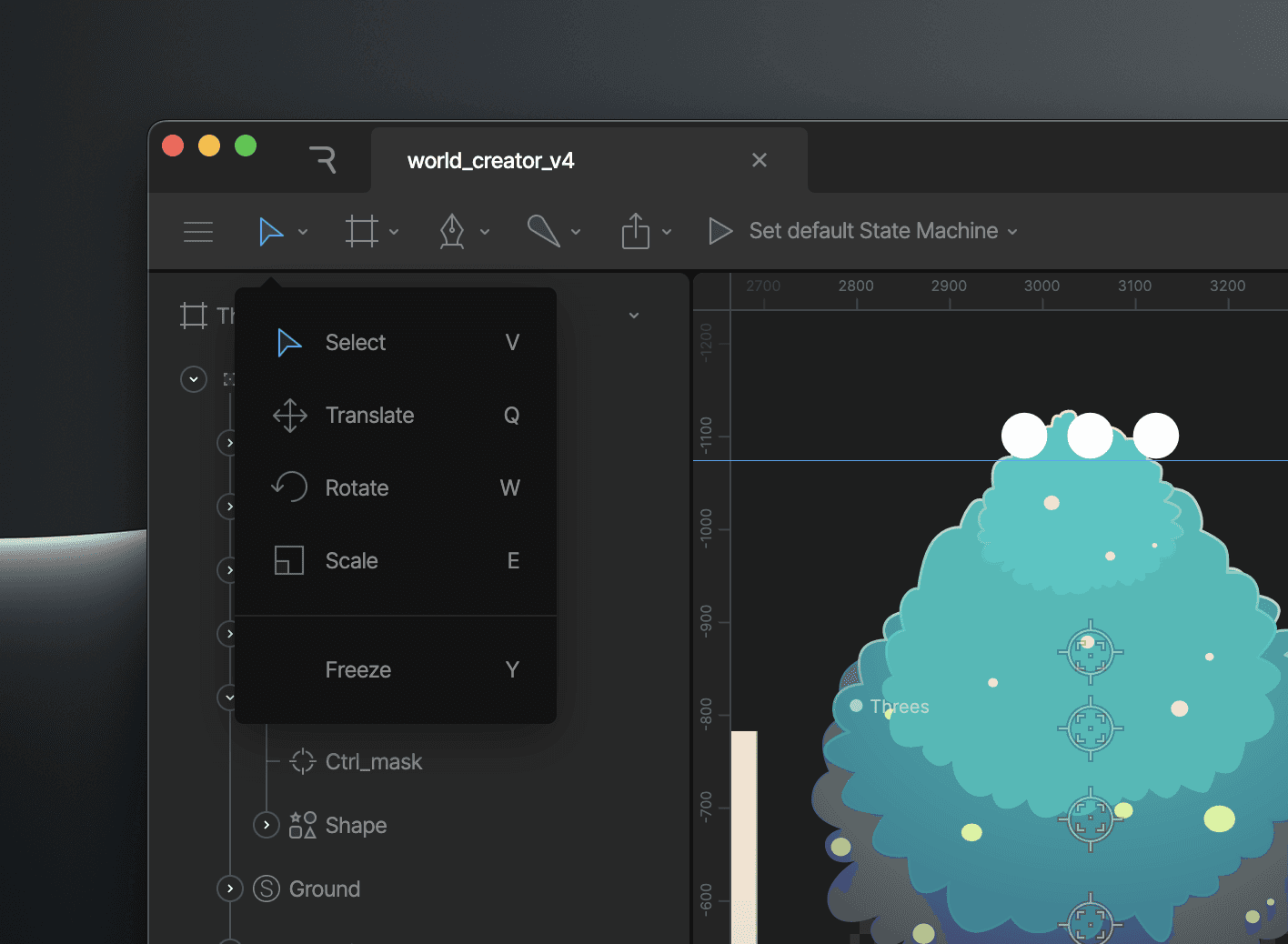Open Export dropdown chevron
The image size is (1288, 944).
click(x=667, y=232)
